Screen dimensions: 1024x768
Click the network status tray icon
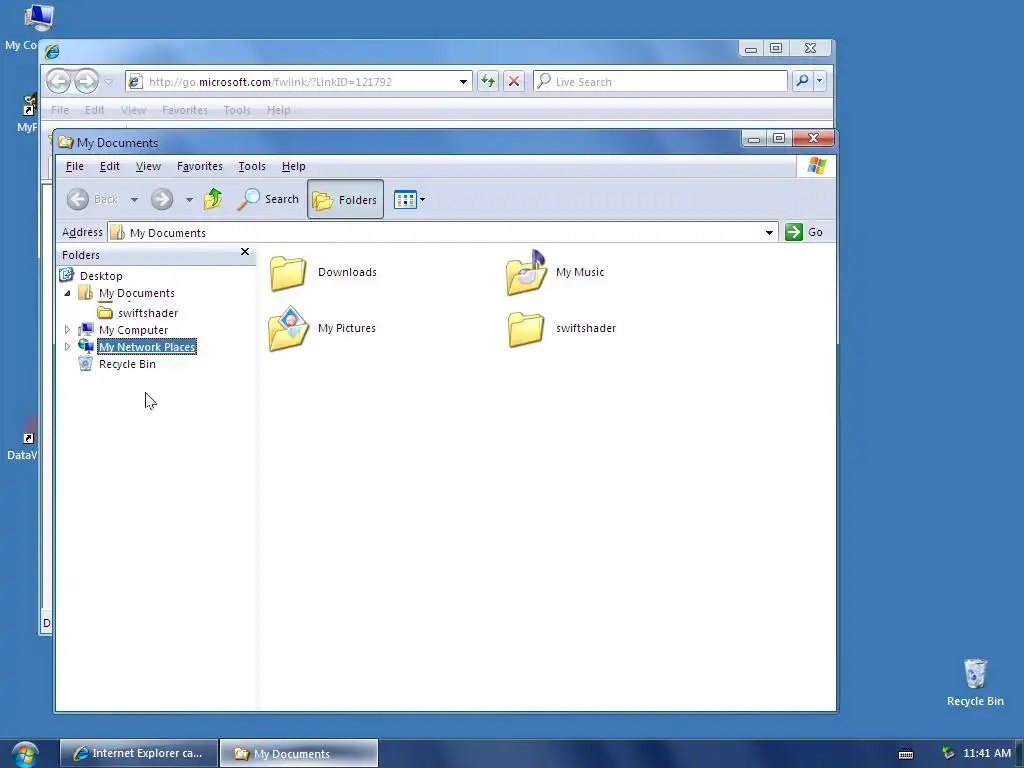point(948,754)
